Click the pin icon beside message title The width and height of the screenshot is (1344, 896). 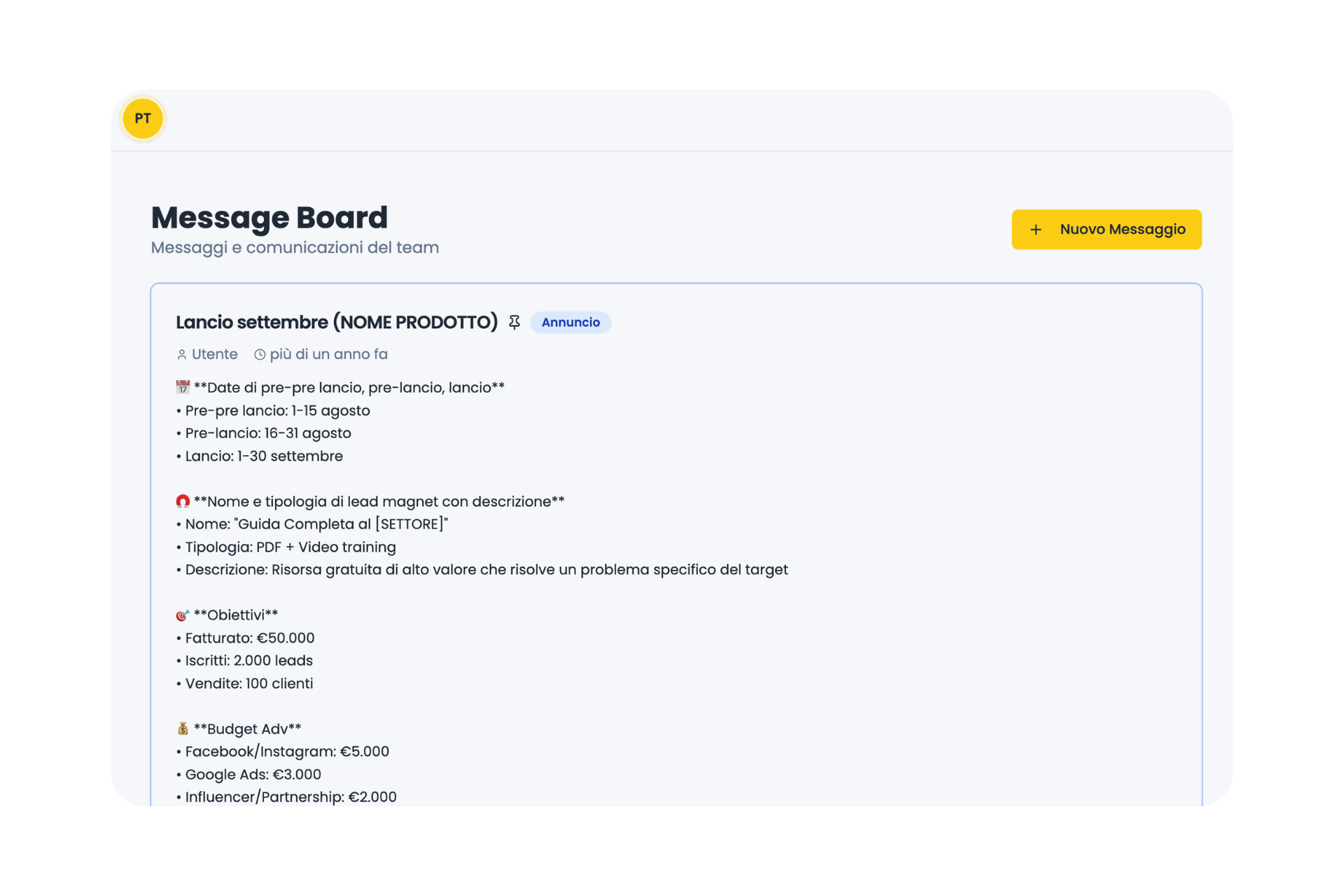514,322
